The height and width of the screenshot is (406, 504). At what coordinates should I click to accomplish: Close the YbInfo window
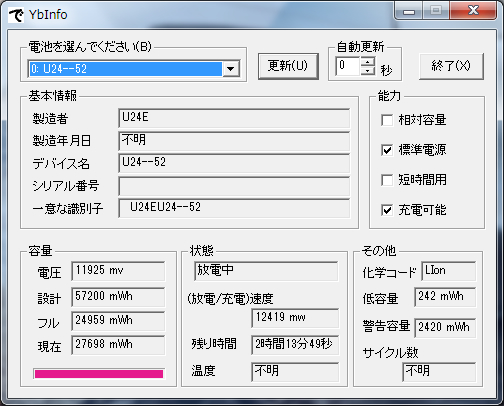tap(473, 11)
